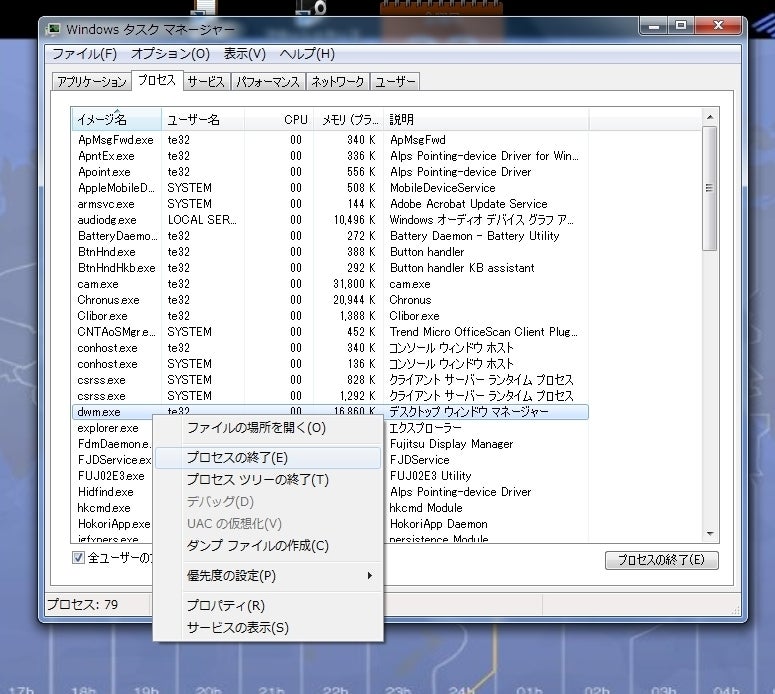Select the AppleMobileD... process row
This screenshot has width=775, height=694.
tap(330, 188)
